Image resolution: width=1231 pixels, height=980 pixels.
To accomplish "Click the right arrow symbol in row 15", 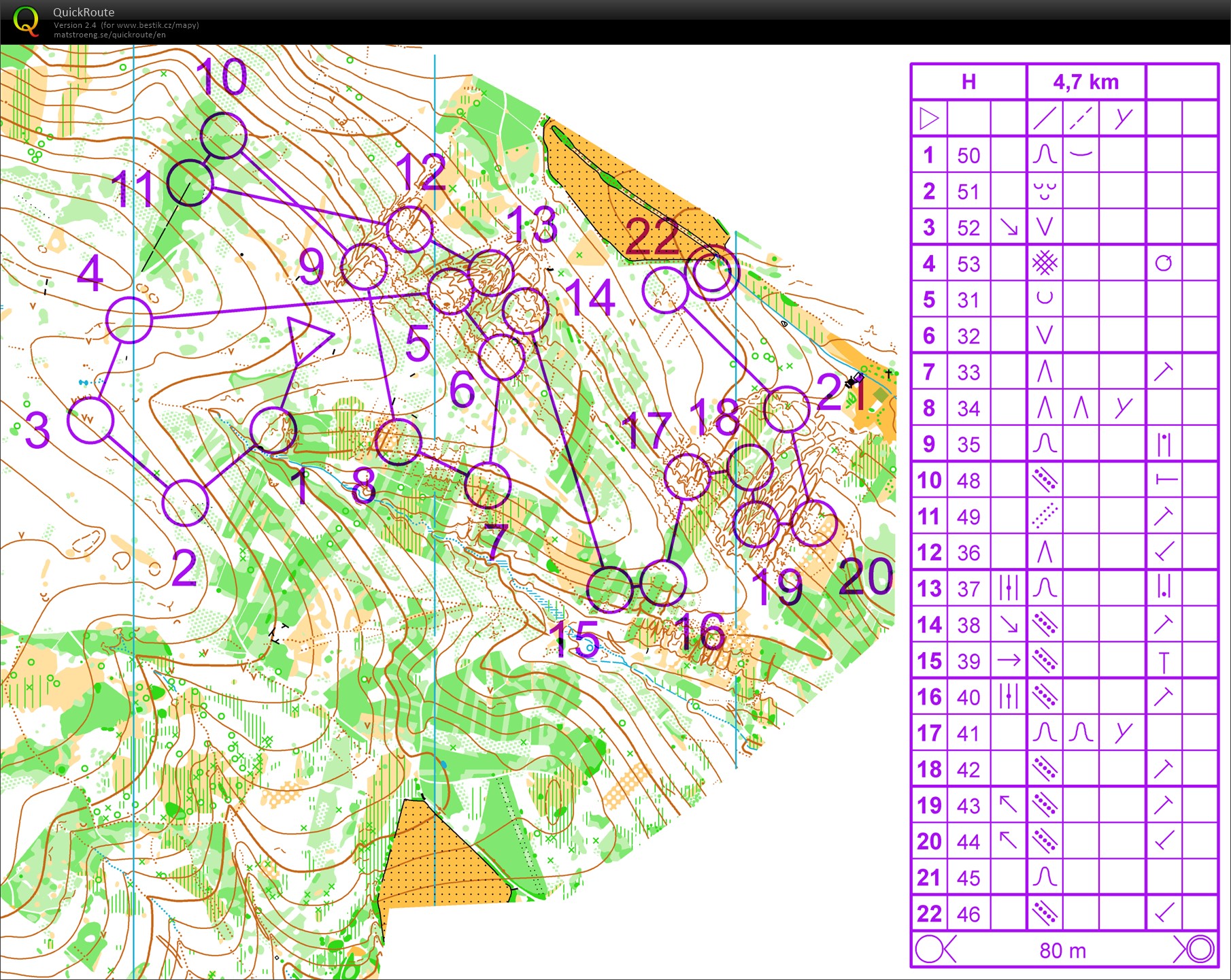I will coord(1009,660).
